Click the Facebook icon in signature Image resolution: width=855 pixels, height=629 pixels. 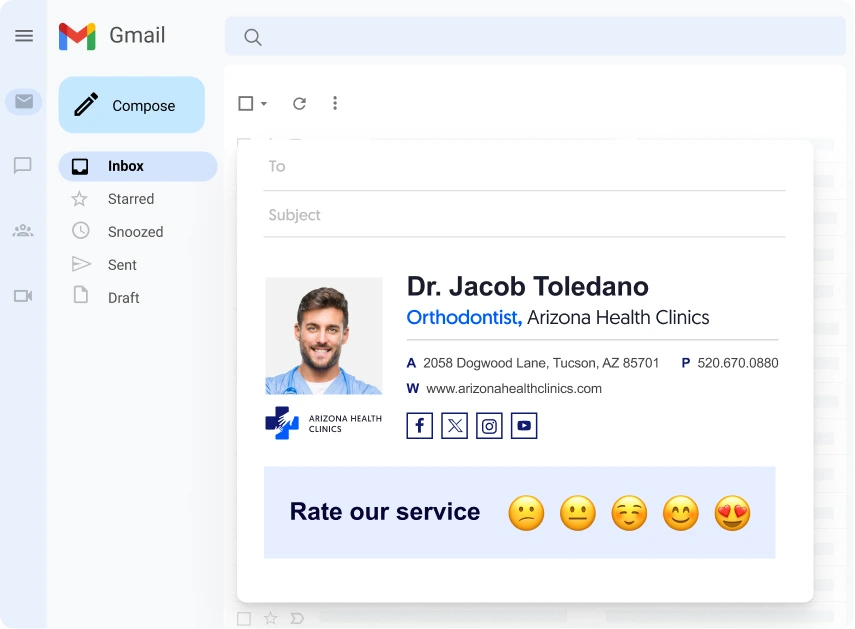click(x=420, y=426)
